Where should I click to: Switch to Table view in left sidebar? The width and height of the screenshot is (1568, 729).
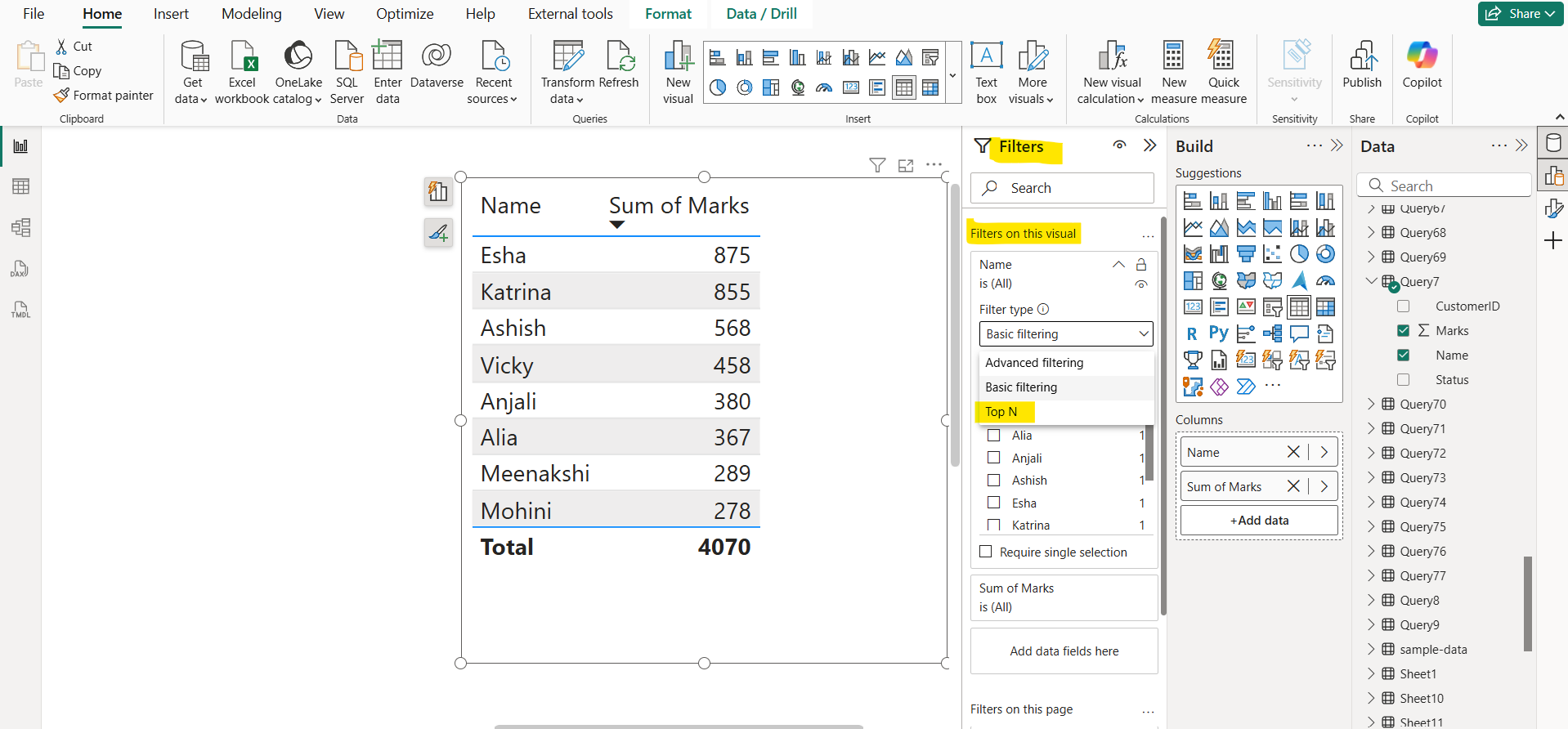click(x=21, y=186)
